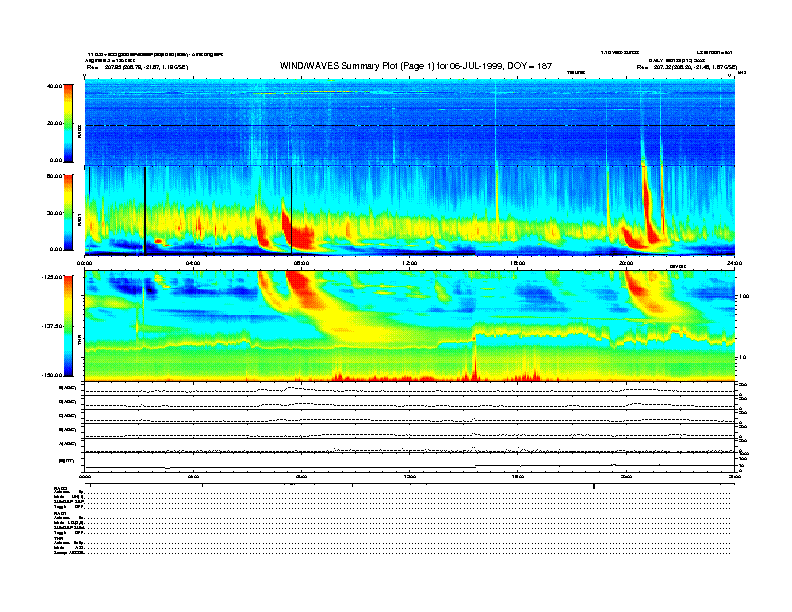
Task: Click the Rse position text above RAD2 at 24:00
Action: 686,67
